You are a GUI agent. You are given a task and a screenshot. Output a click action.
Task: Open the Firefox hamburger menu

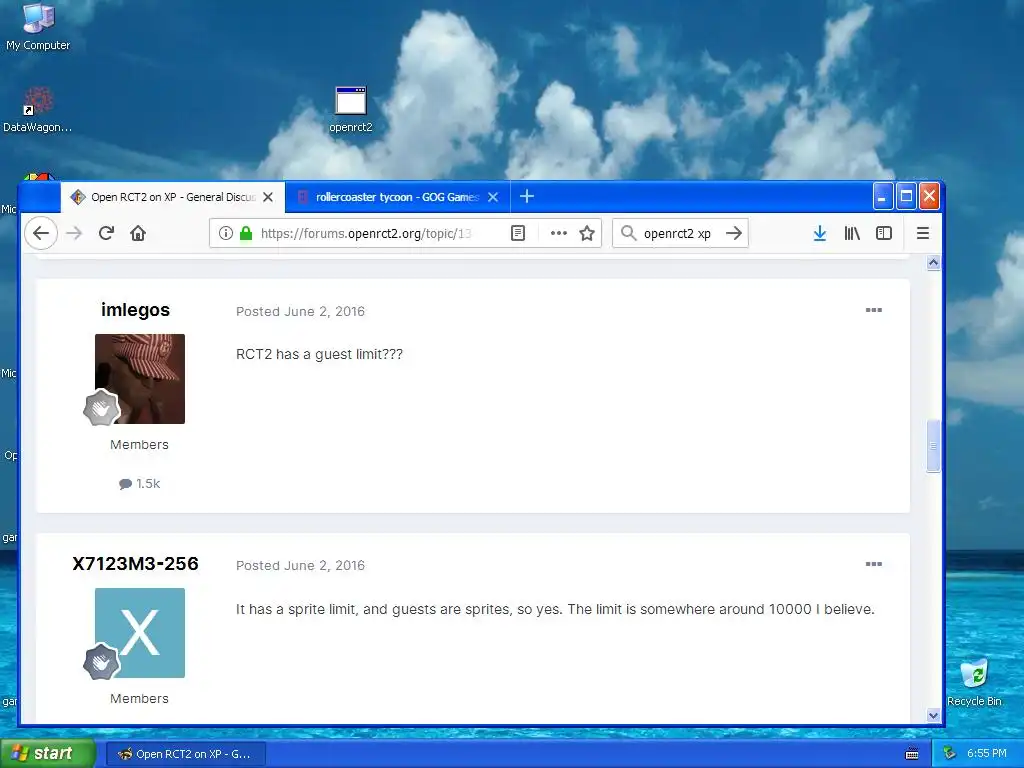(923, 233)
